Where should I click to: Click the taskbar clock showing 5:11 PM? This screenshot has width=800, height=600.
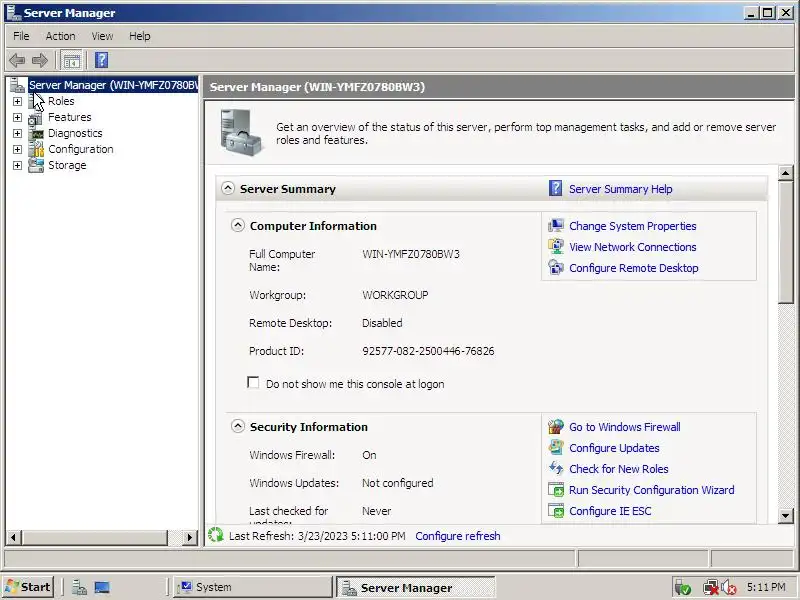click(x=766, y=587)
